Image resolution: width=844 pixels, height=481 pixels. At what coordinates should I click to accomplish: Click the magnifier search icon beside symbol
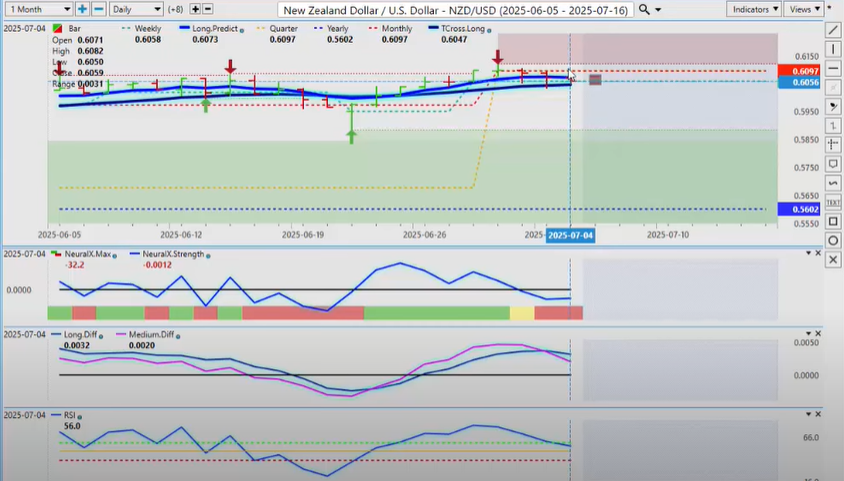(645, 9)
